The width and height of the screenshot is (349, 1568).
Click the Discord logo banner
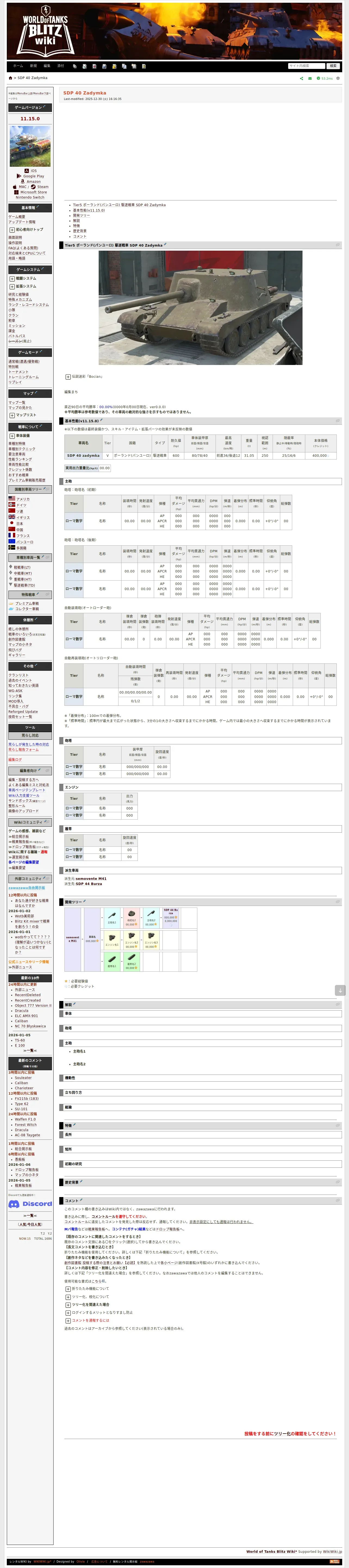pos(30,1204)
